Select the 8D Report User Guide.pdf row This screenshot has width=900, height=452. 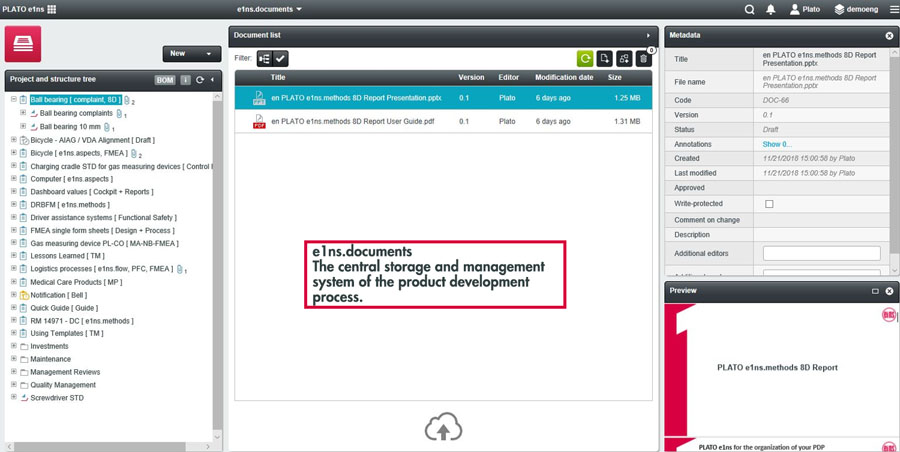coord(443,121)
